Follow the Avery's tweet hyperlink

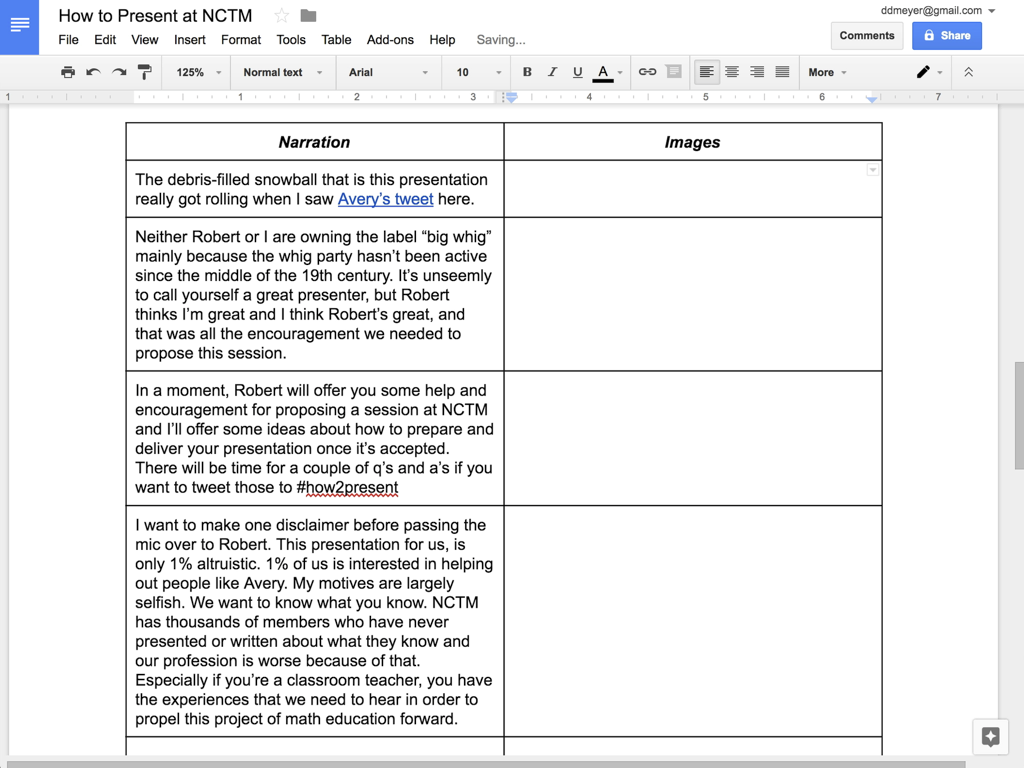click(385, 199)
